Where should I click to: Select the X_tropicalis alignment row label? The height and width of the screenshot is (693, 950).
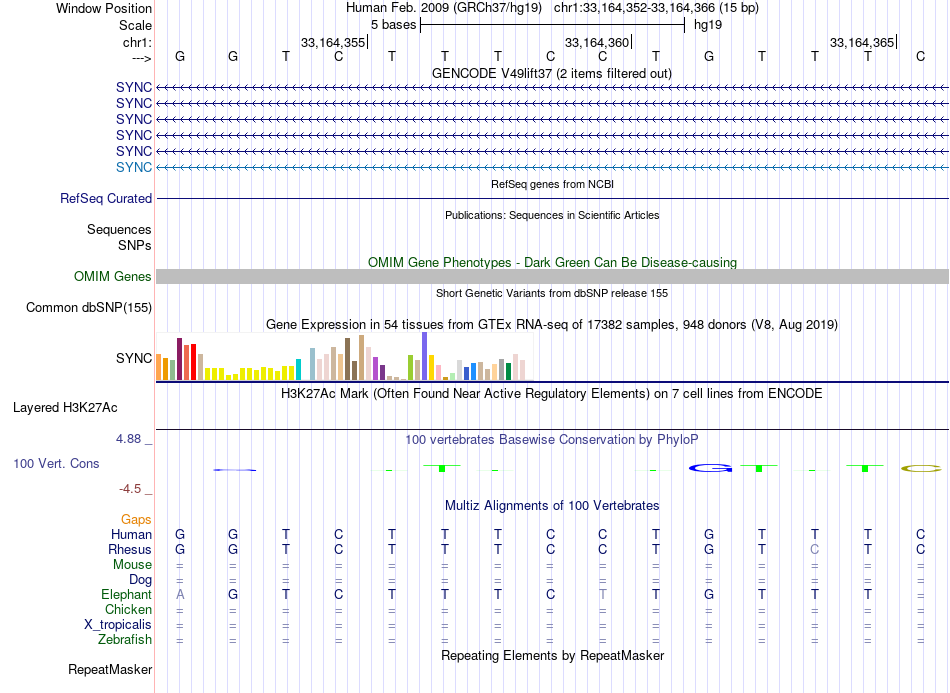118,625
